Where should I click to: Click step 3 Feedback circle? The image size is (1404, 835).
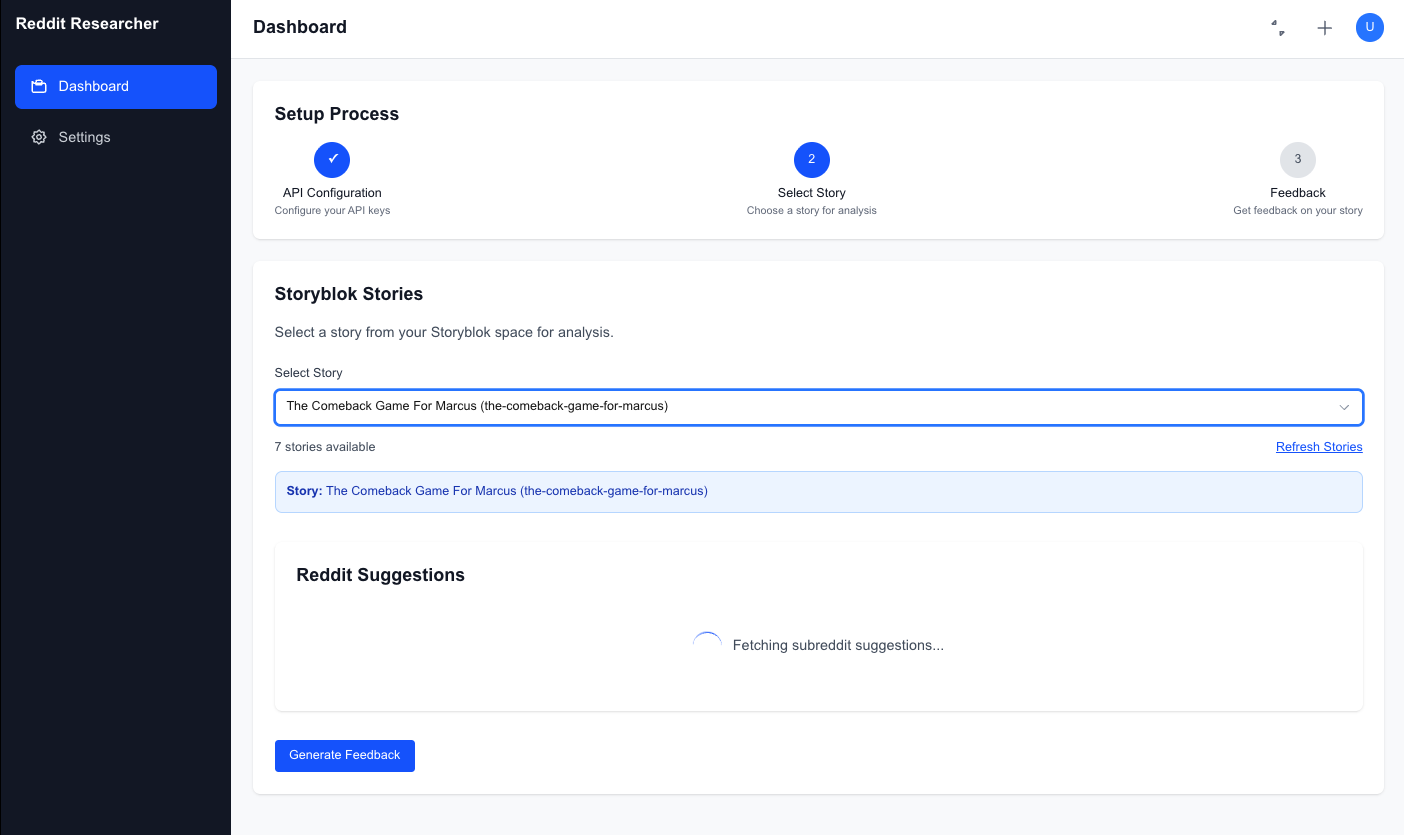1298,160
